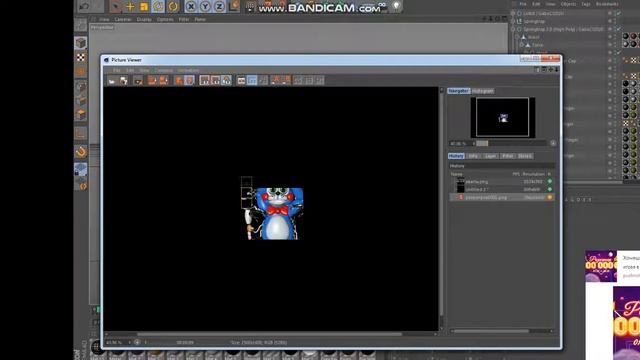
Task: Select the Info tab
Action: [x=473, y=156]
